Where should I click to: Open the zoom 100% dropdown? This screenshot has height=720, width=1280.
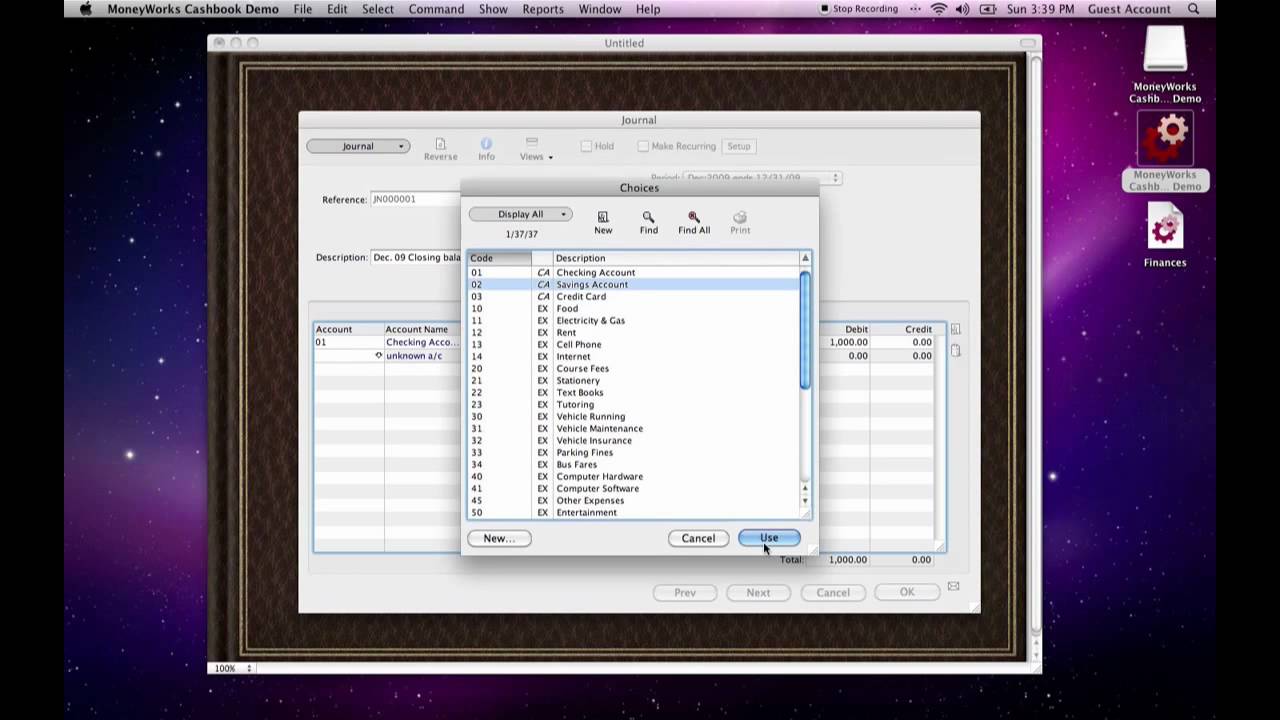[233, 668]
